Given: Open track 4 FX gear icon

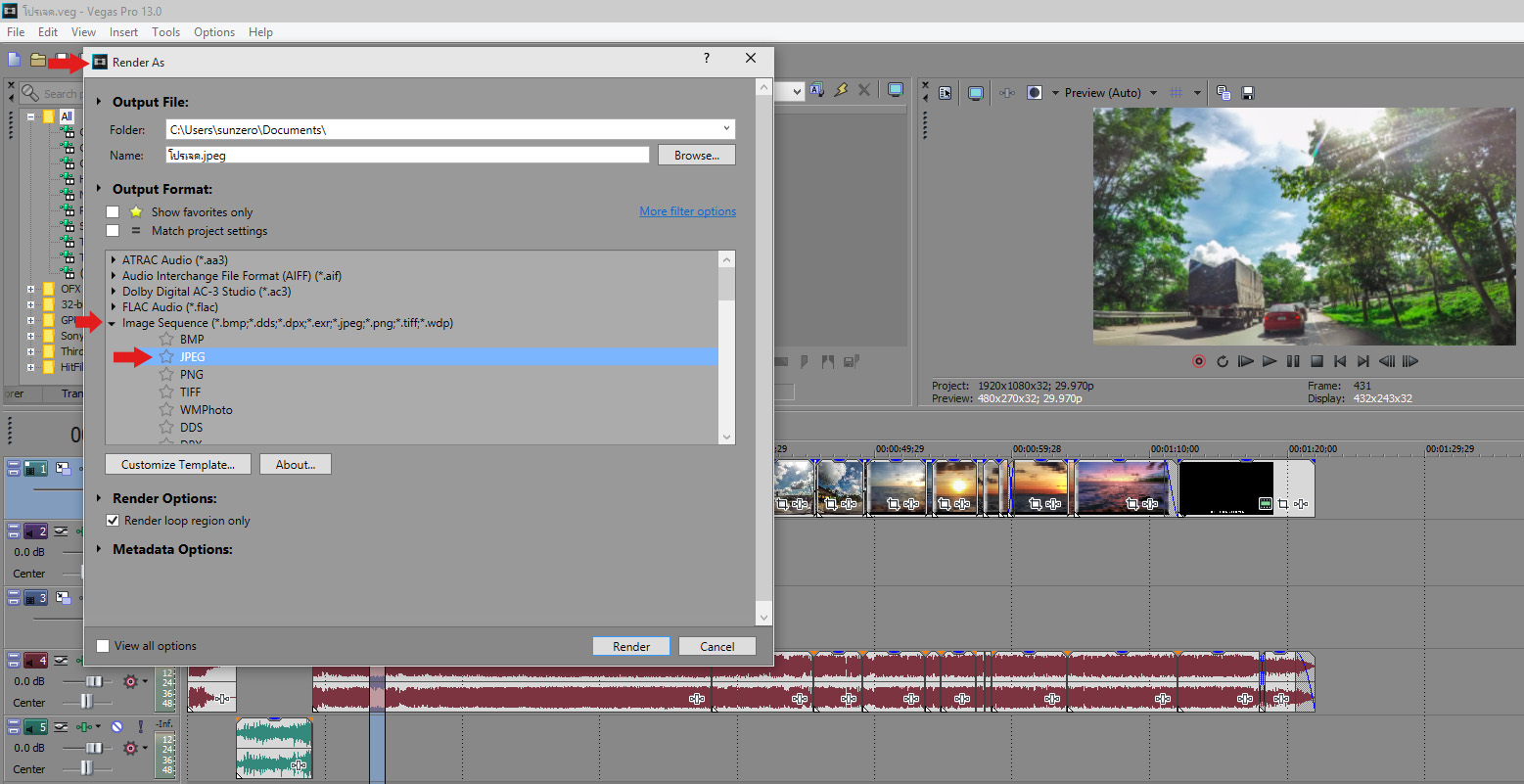Looking at the screenshot, I should click(x=131, y=681).
